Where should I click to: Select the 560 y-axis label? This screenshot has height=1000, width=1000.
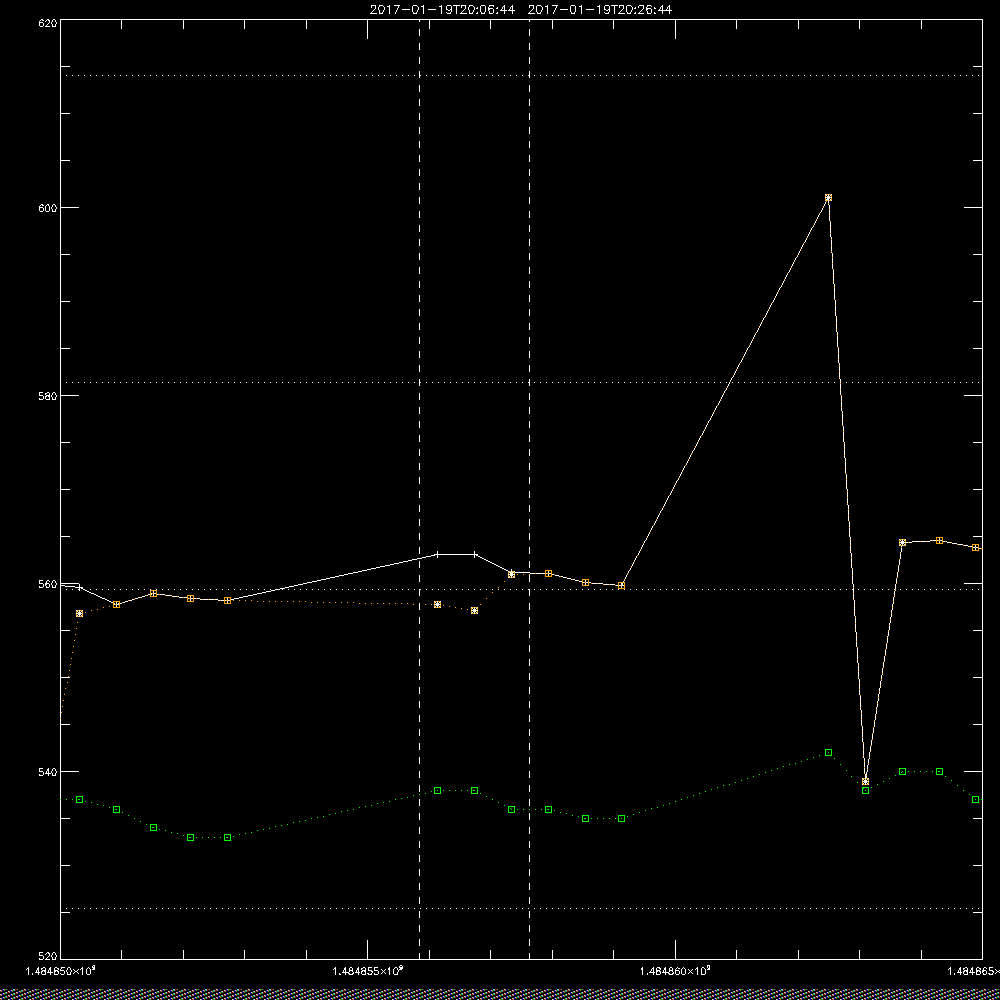[48, 584]
